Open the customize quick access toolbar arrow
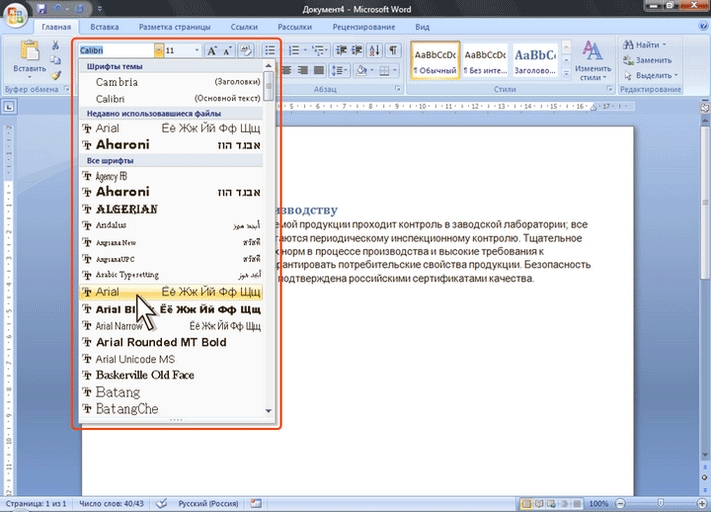Image resolution: width=711 pixels, height=512 pixels. coord(100,9)
